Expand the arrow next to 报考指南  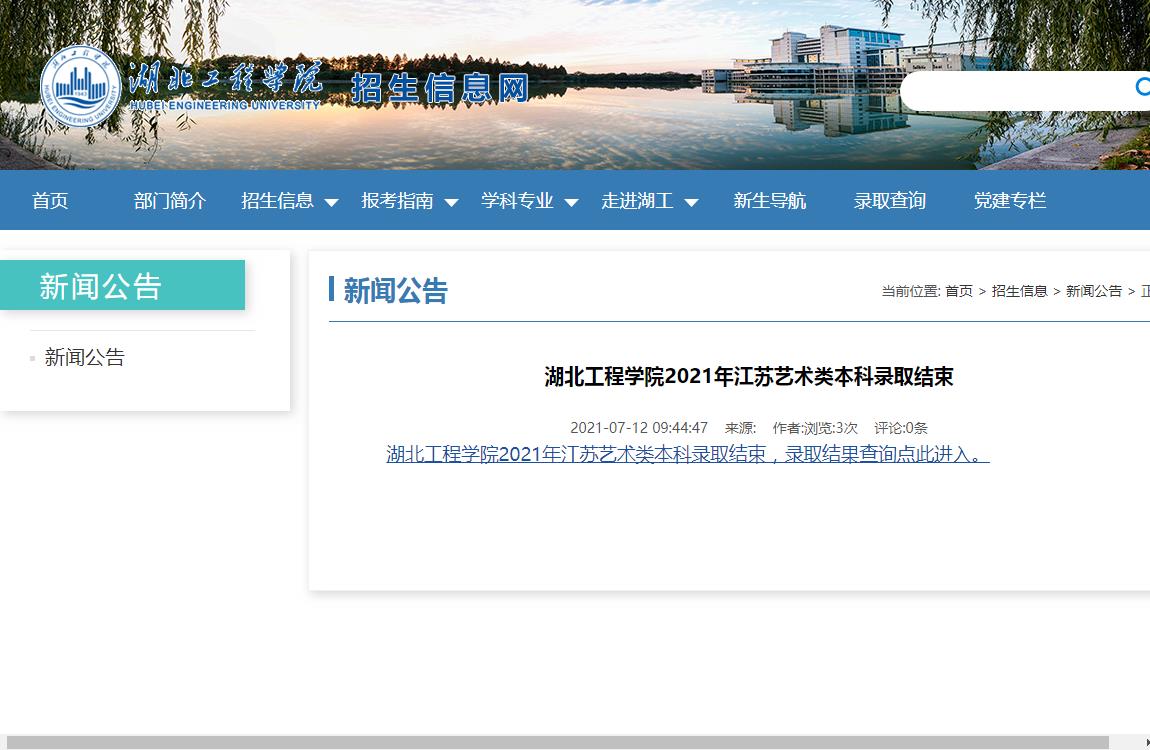pos(452,202)
